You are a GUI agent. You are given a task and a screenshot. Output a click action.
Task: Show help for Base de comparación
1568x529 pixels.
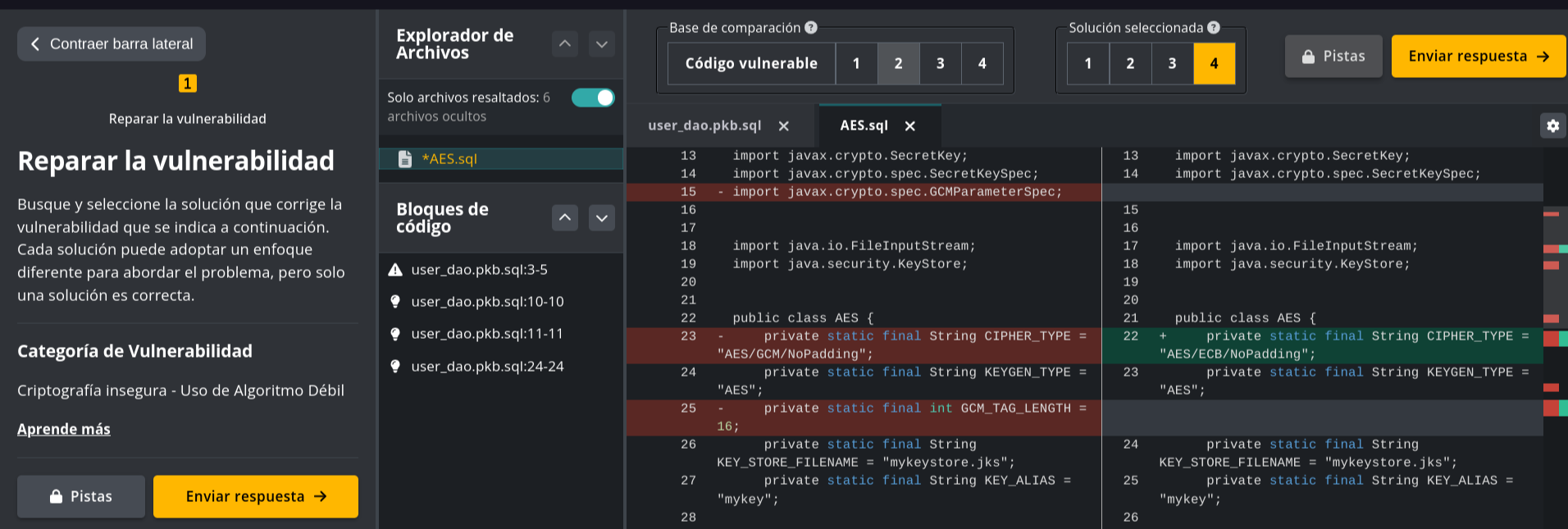pyautogui.click(x=811, y=27)
